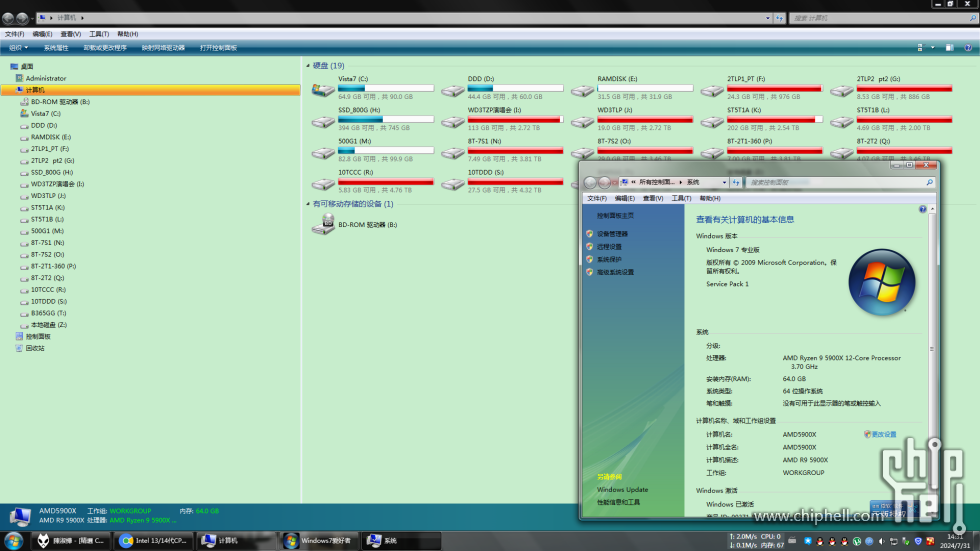
Task: Select the 2TLP1_PT (F:) drive icon
Action: 712,91
